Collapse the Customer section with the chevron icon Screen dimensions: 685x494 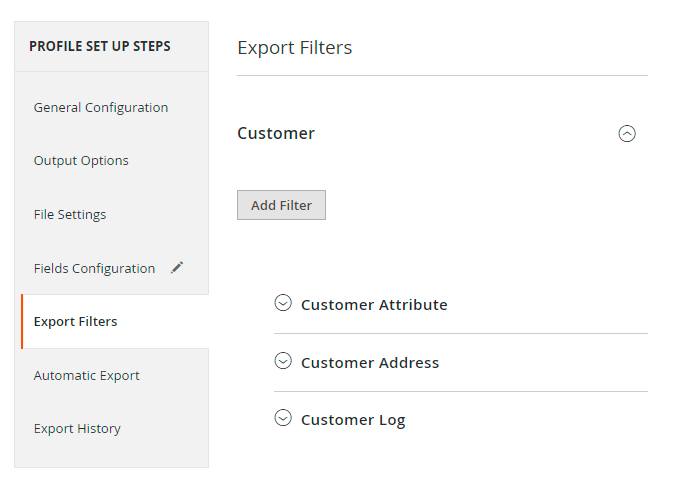point(627,134)
